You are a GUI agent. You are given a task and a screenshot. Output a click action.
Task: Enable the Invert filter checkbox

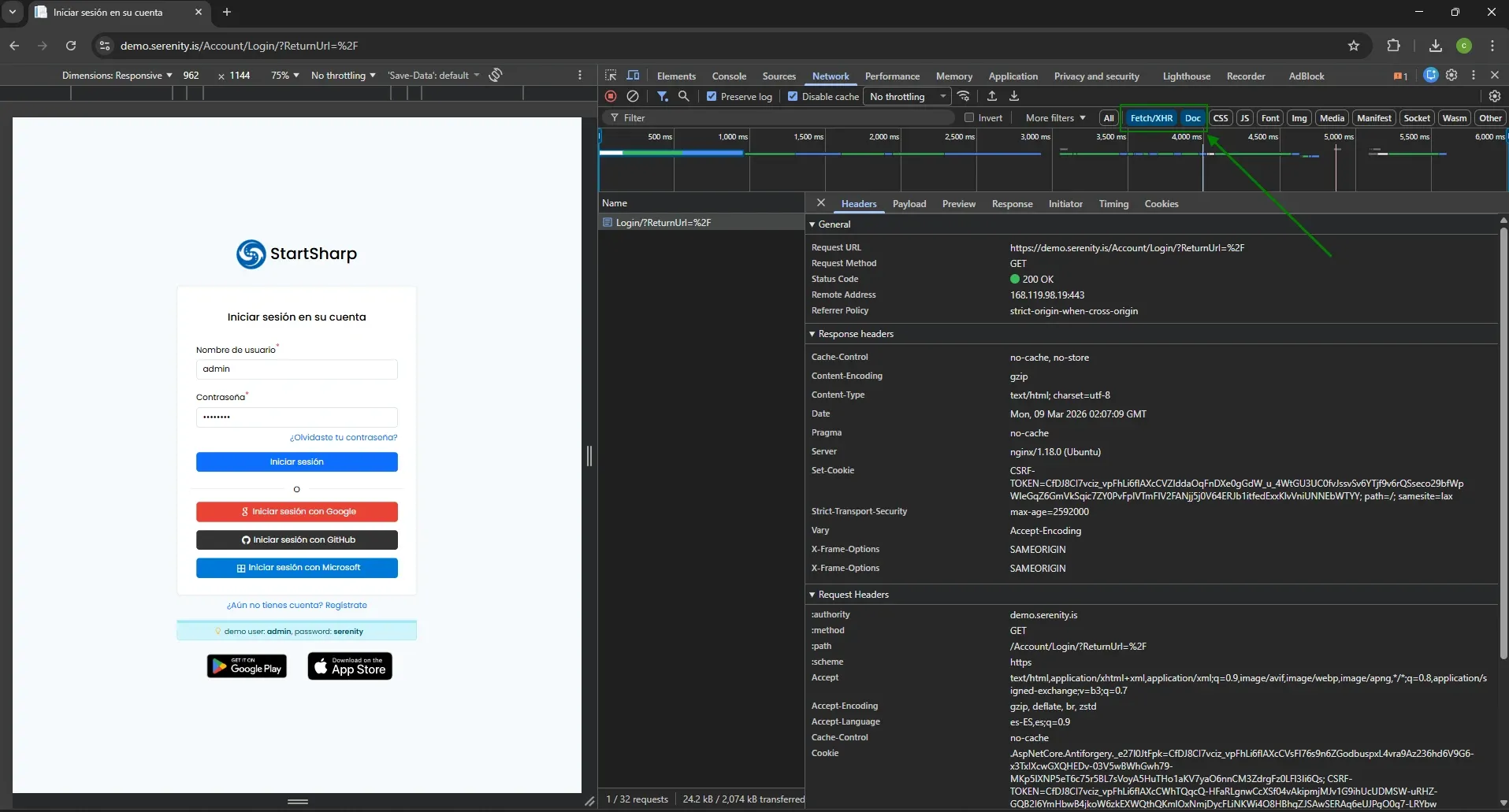[969, 117]
